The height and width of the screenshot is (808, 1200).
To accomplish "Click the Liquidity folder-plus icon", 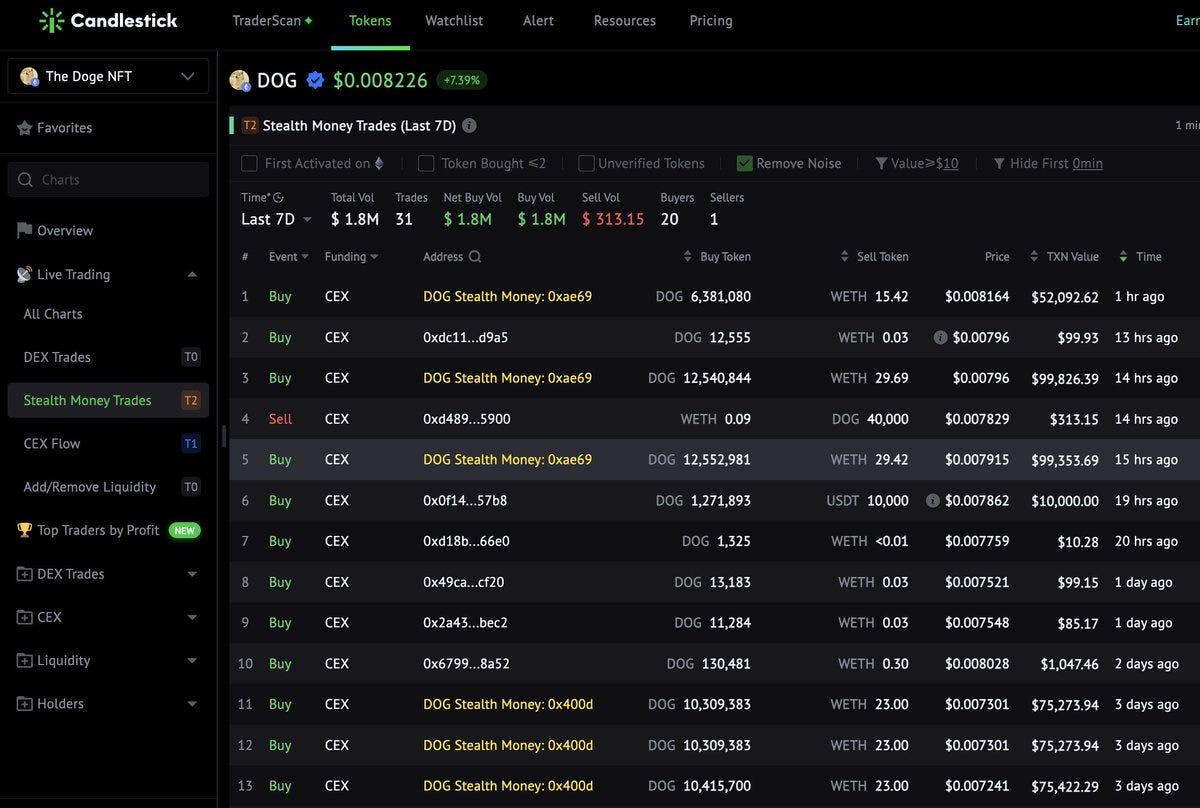I will [25, 660].
